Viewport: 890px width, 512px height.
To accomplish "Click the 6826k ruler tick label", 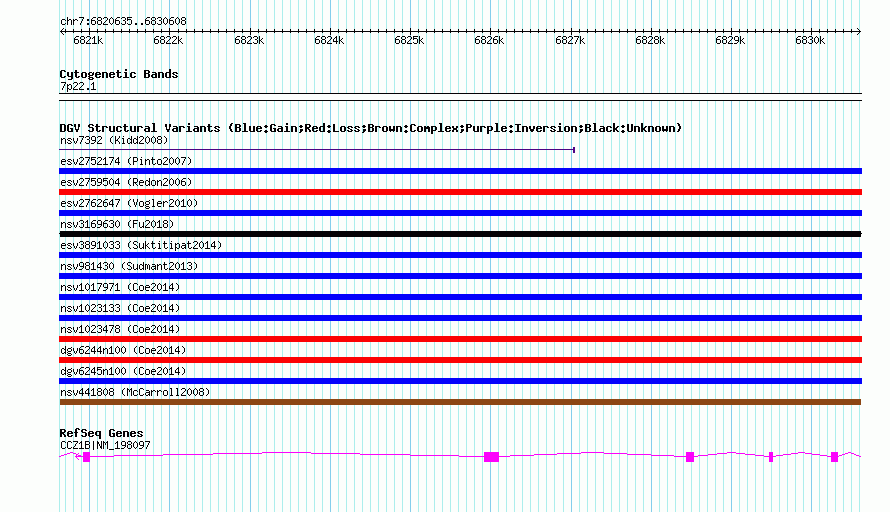I will 489,40.
